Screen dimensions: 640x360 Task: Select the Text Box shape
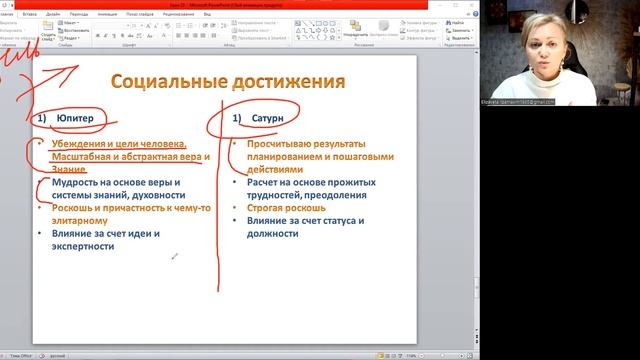click(x=298, y=24)
